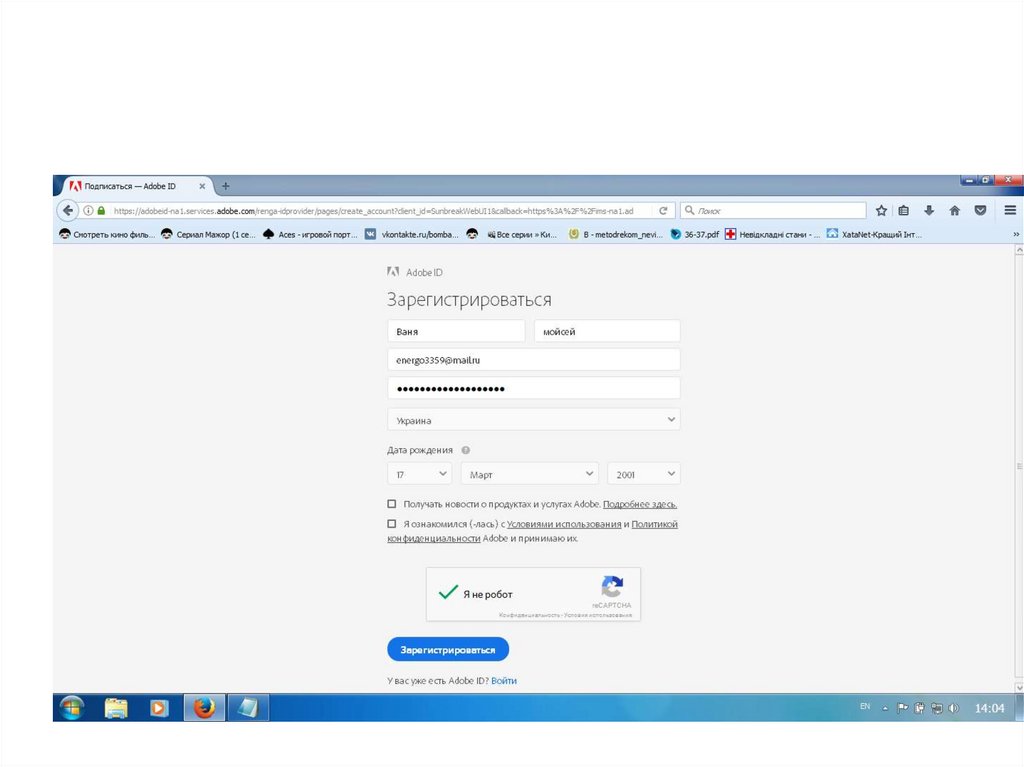Viewport: 1024px width, 767px height.
Task: Click the action center flag tray icon
Action: [903, 708]
